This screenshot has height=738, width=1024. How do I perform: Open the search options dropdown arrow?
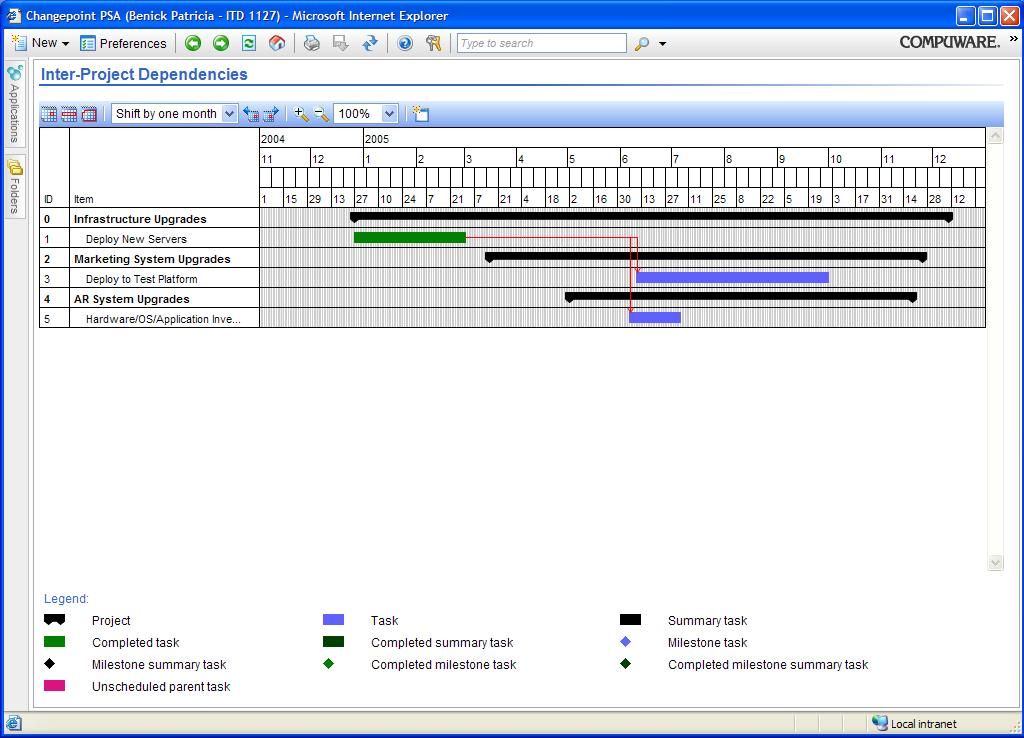662,44
